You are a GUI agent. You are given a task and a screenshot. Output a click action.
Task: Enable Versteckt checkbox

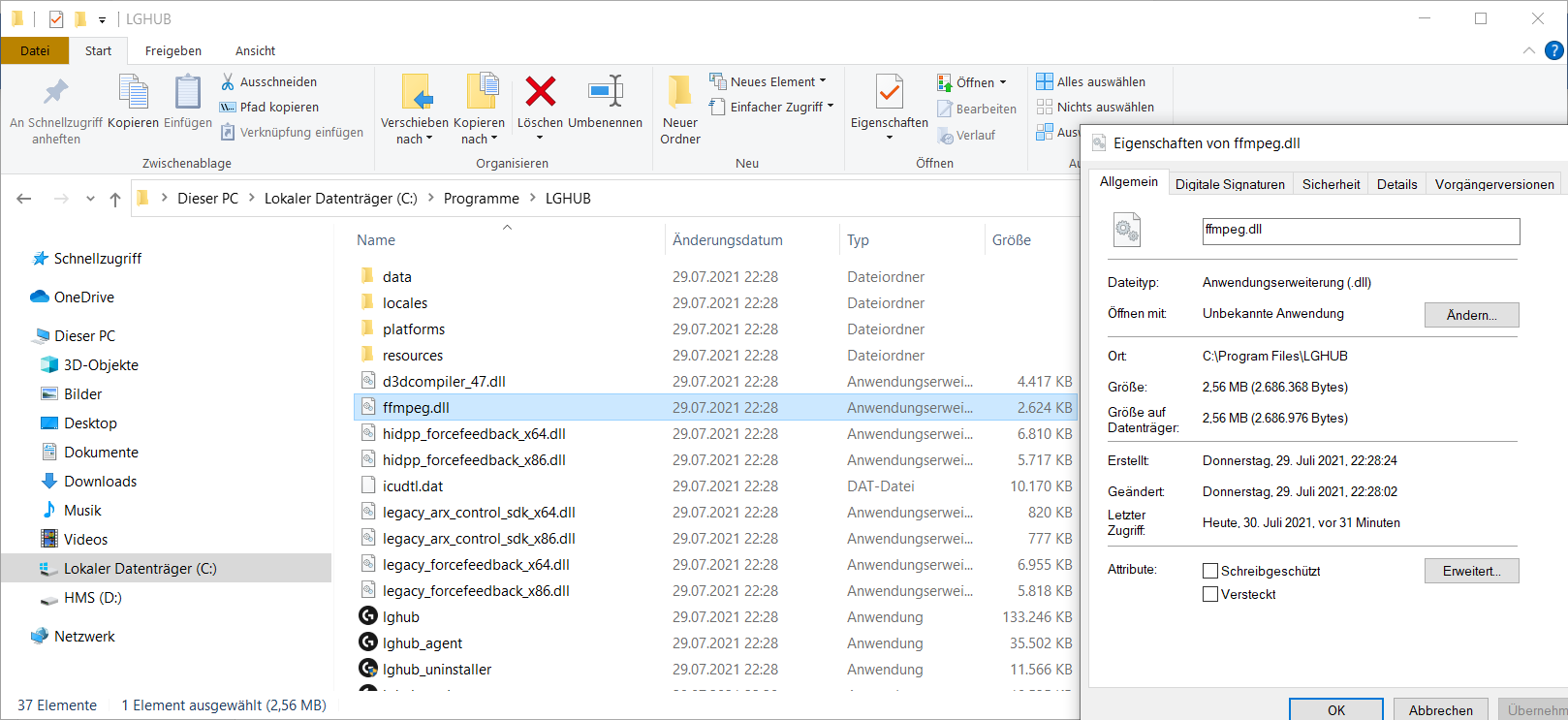point(1210,595)
